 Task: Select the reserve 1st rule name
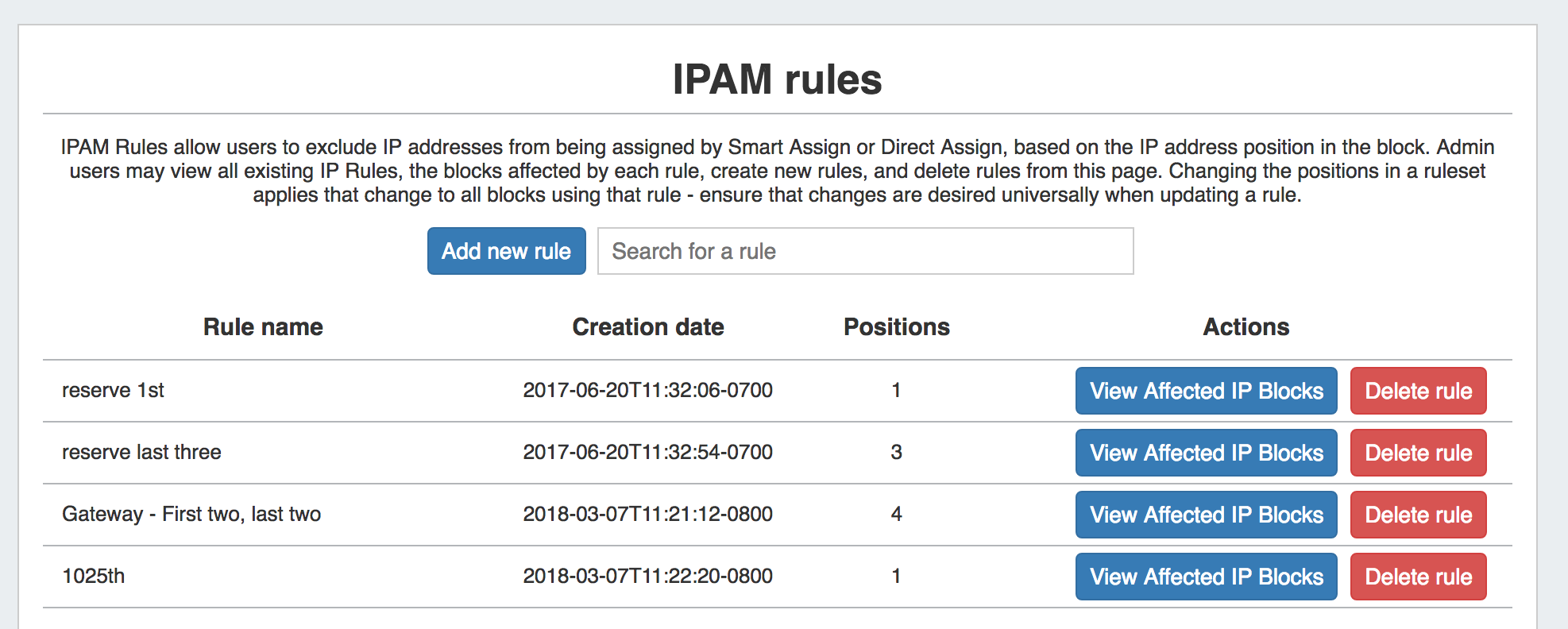coord(113,391)
